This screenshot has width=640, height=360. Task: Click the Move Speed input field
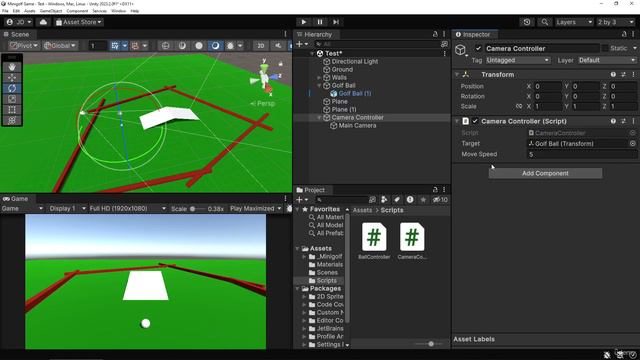pos(582,154)
